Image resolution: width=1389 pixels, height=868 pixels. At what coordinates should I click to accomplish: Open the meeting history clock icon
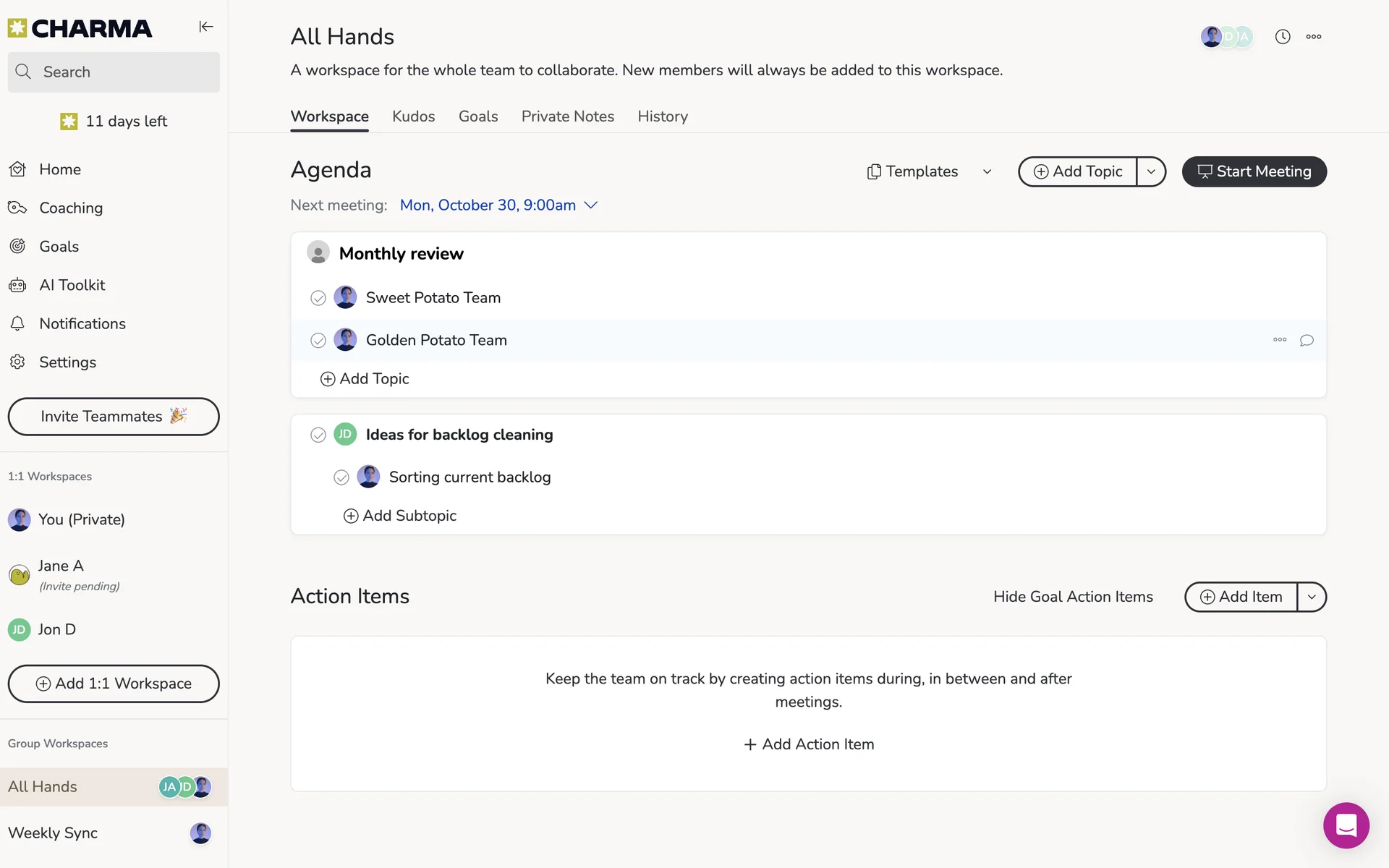tap(1282, 37)
